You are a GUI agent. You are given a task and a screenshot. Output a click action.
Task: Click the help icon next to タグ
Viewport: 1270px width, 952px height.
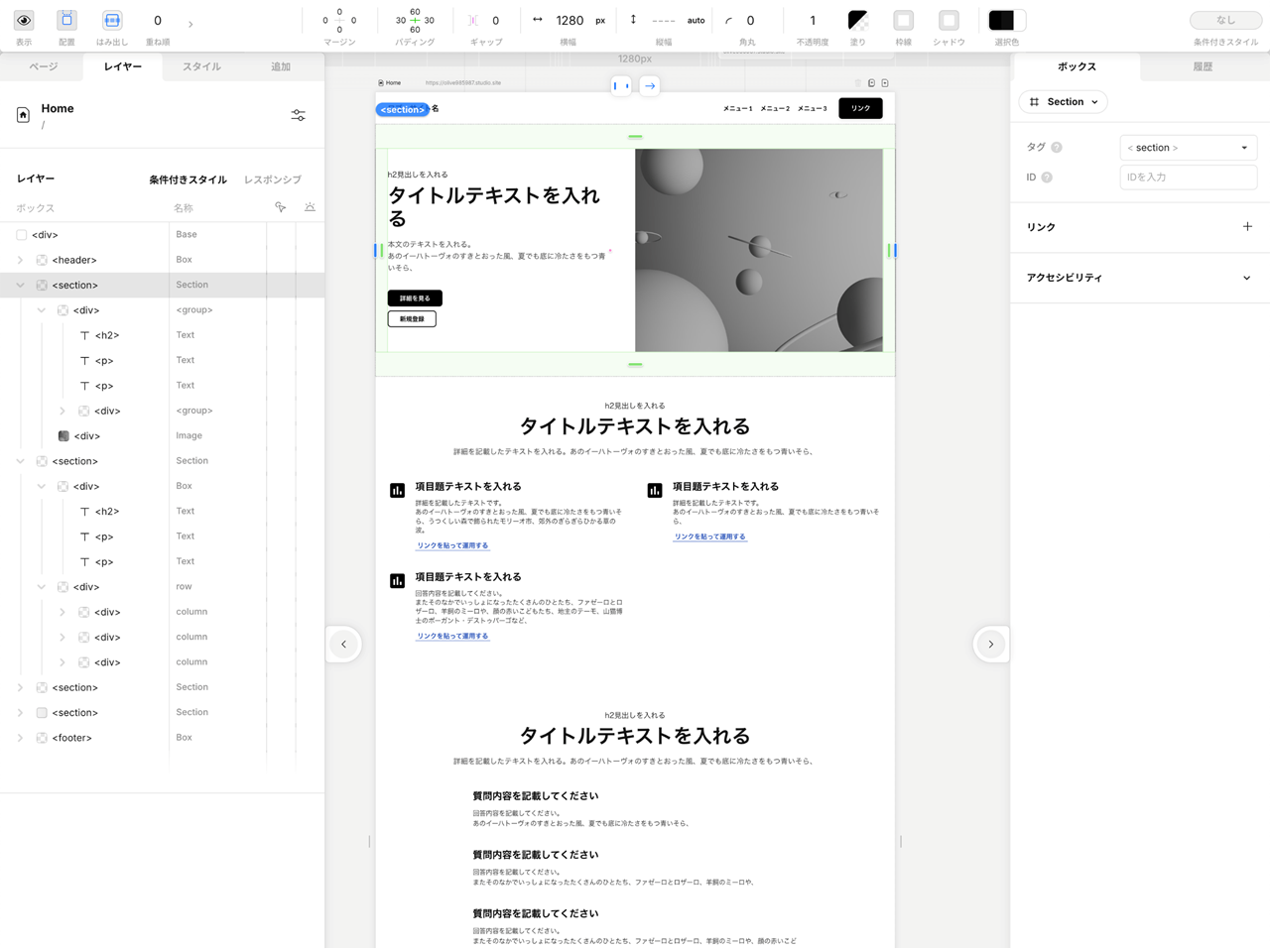click(1057, 148)
